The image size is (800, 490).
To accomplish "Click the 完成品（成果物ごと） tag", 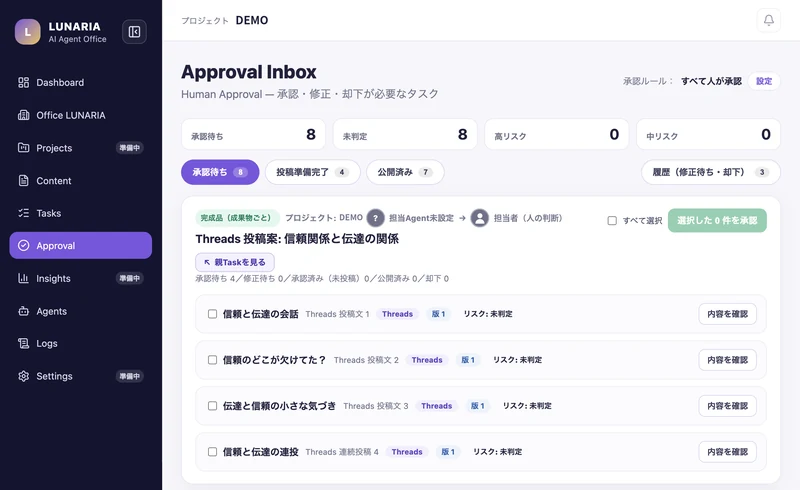I will (x=237, y=218).
